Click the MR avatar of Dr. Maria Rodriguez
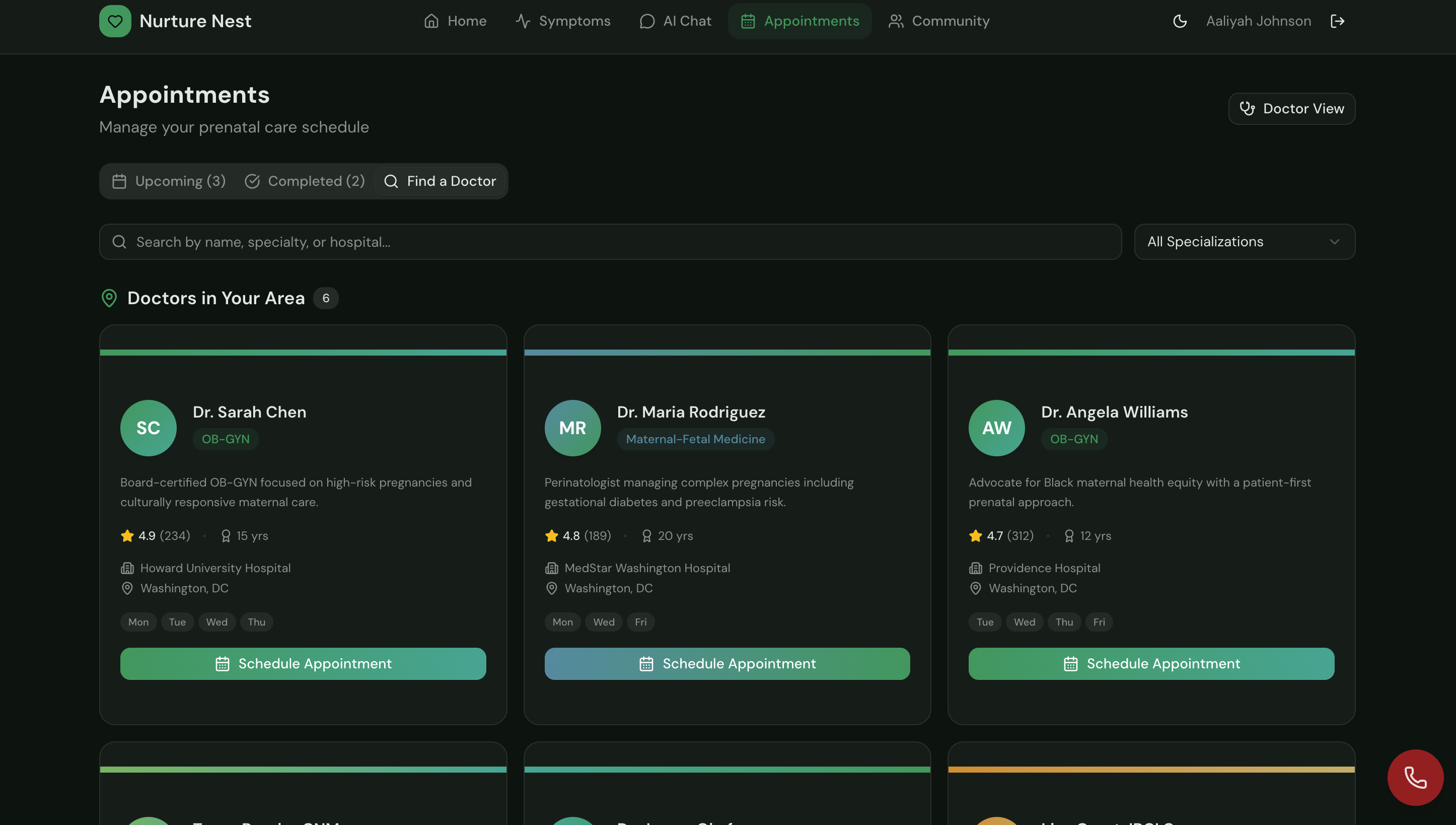The width and height of the screenshot is (1456, 825). click(572, 428)
